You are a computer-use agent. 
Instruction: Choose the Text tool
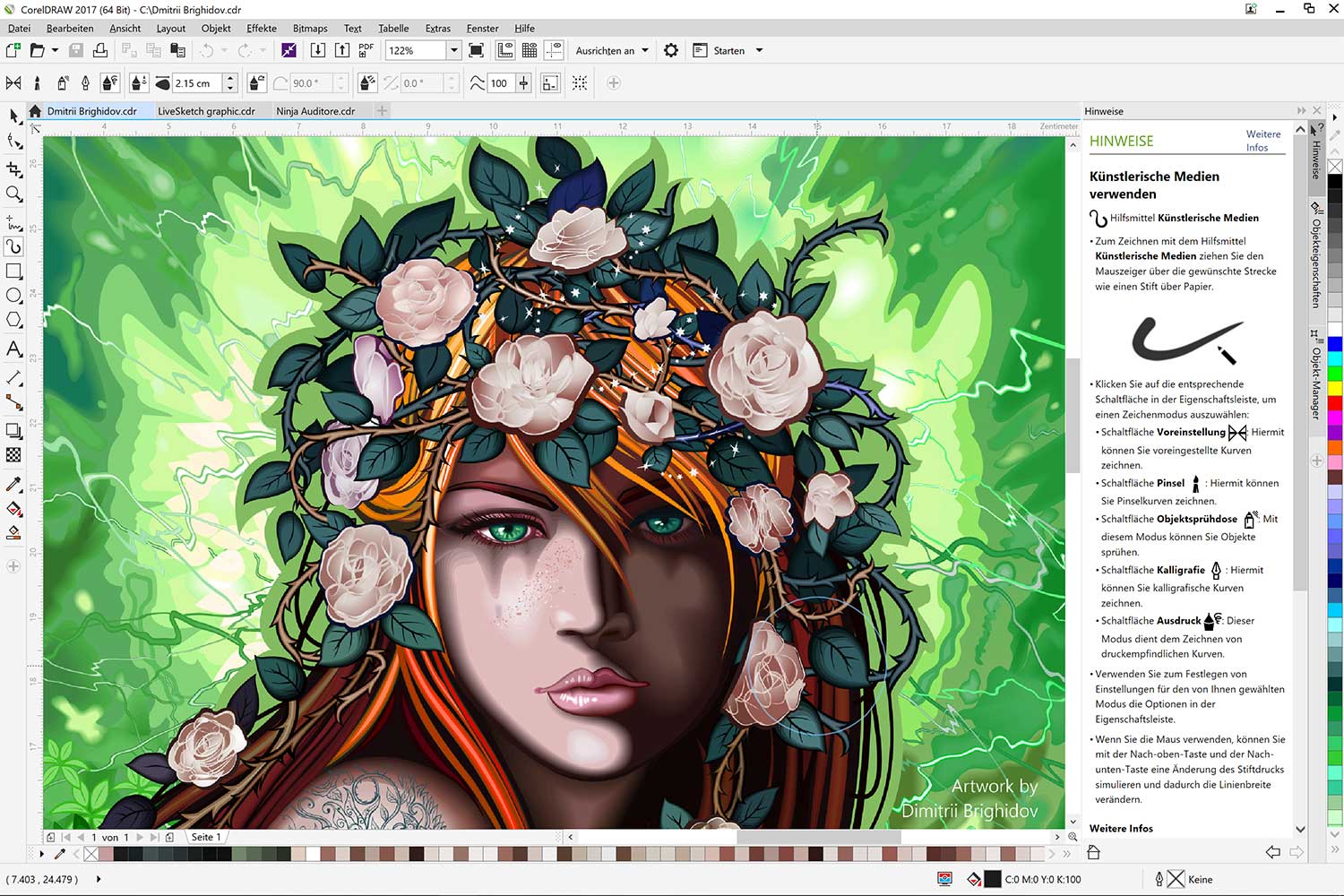tap(13, 349)
